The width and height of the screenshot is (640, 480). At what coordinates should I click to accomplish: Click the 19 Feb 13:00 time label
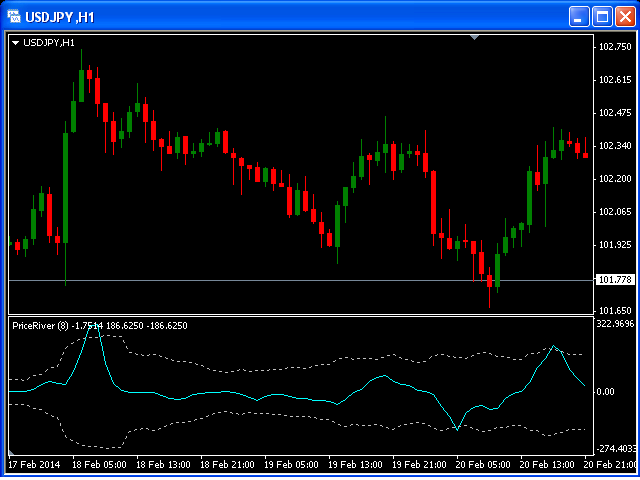[x=356, y=465]
